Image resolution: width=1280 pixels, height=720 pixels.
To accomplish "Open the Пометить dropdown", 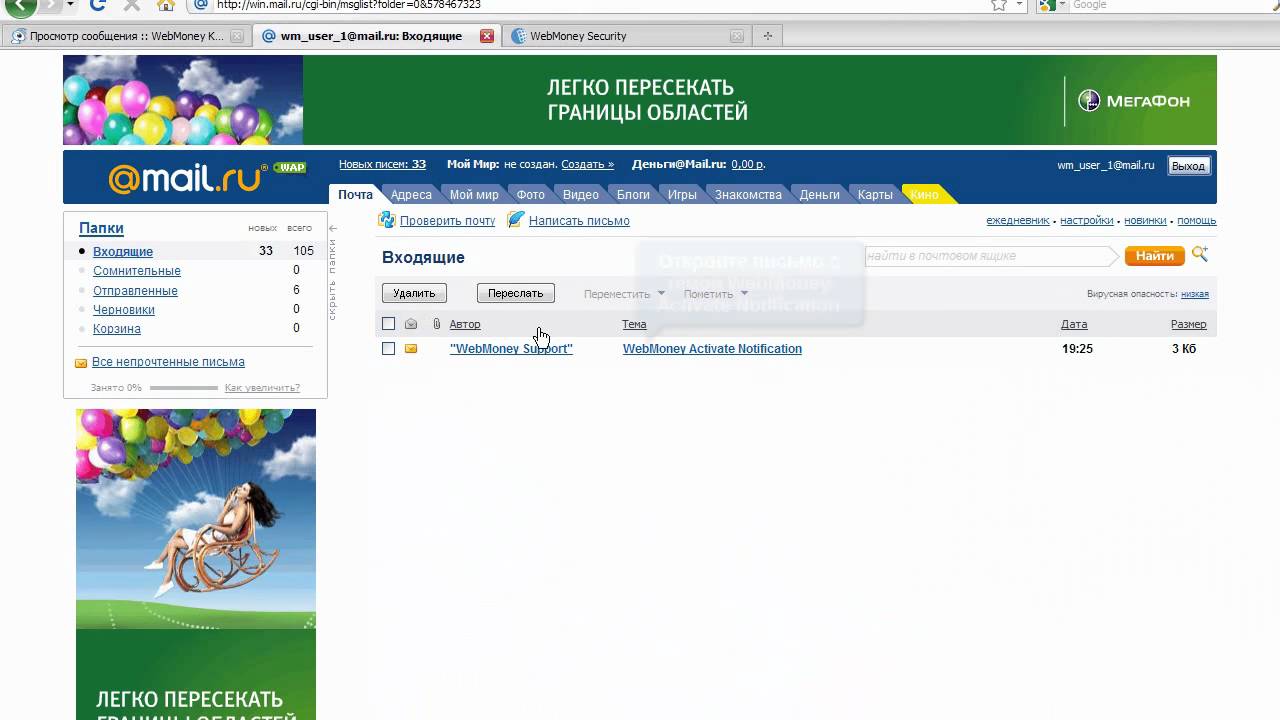I will tap(716, 294).
